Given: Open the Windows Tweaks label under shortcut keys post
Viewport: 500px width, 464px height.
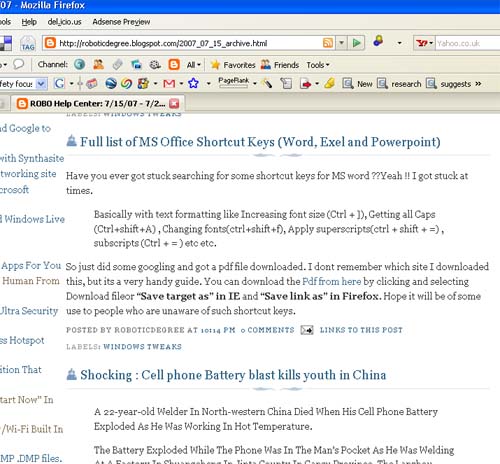Looking at the screenshot, I should tap(142, 347).
